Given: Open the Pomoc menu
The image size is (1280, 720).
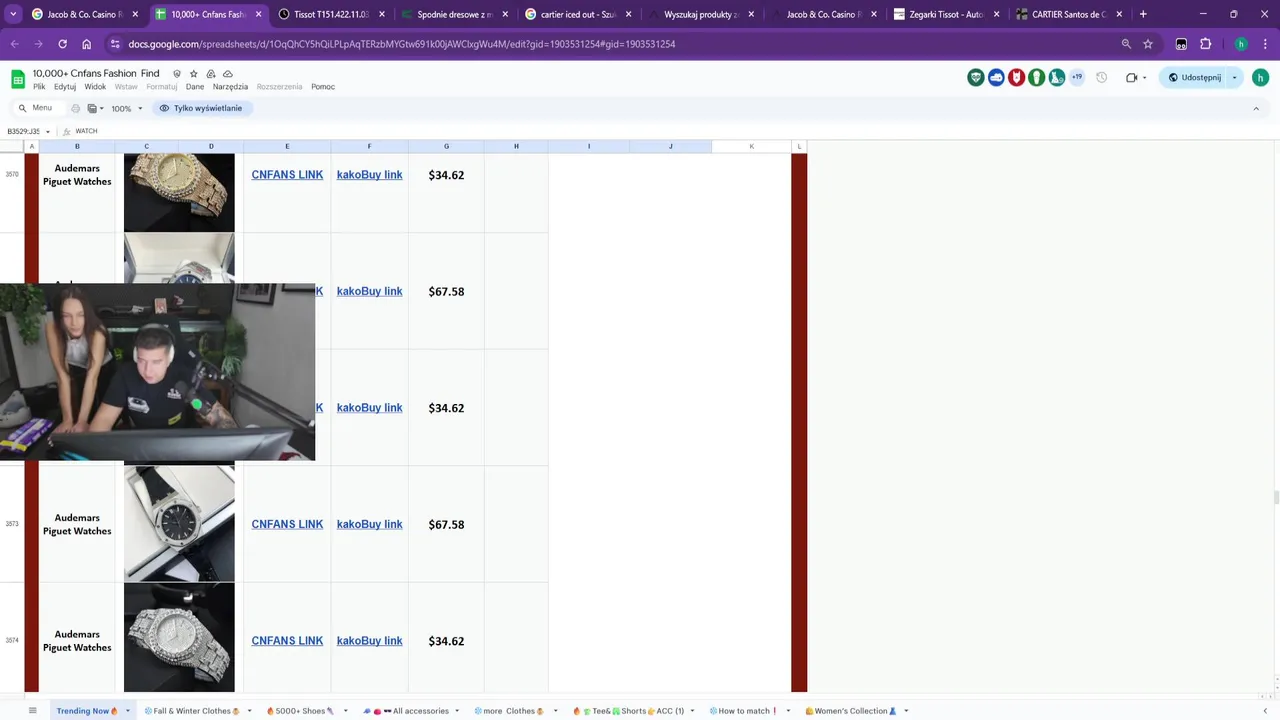Looking at the screenshot, I should pyautogui.click(x=323, y=87).
